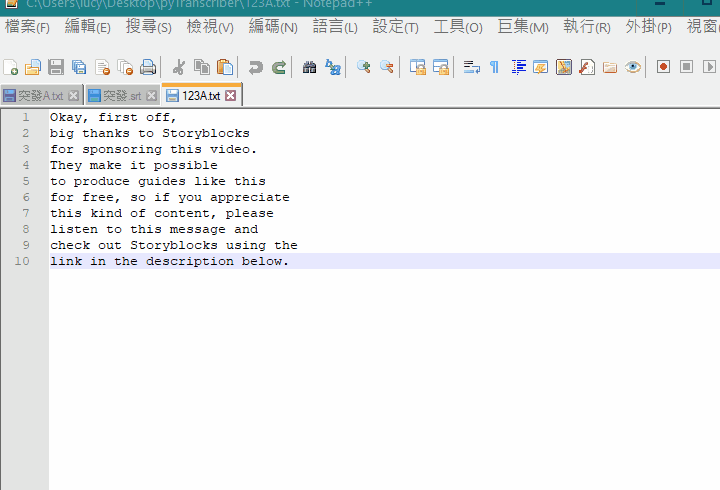720x490 pixels.
Task: Click the user-defined language icon
Action: [x=540, y=68]
